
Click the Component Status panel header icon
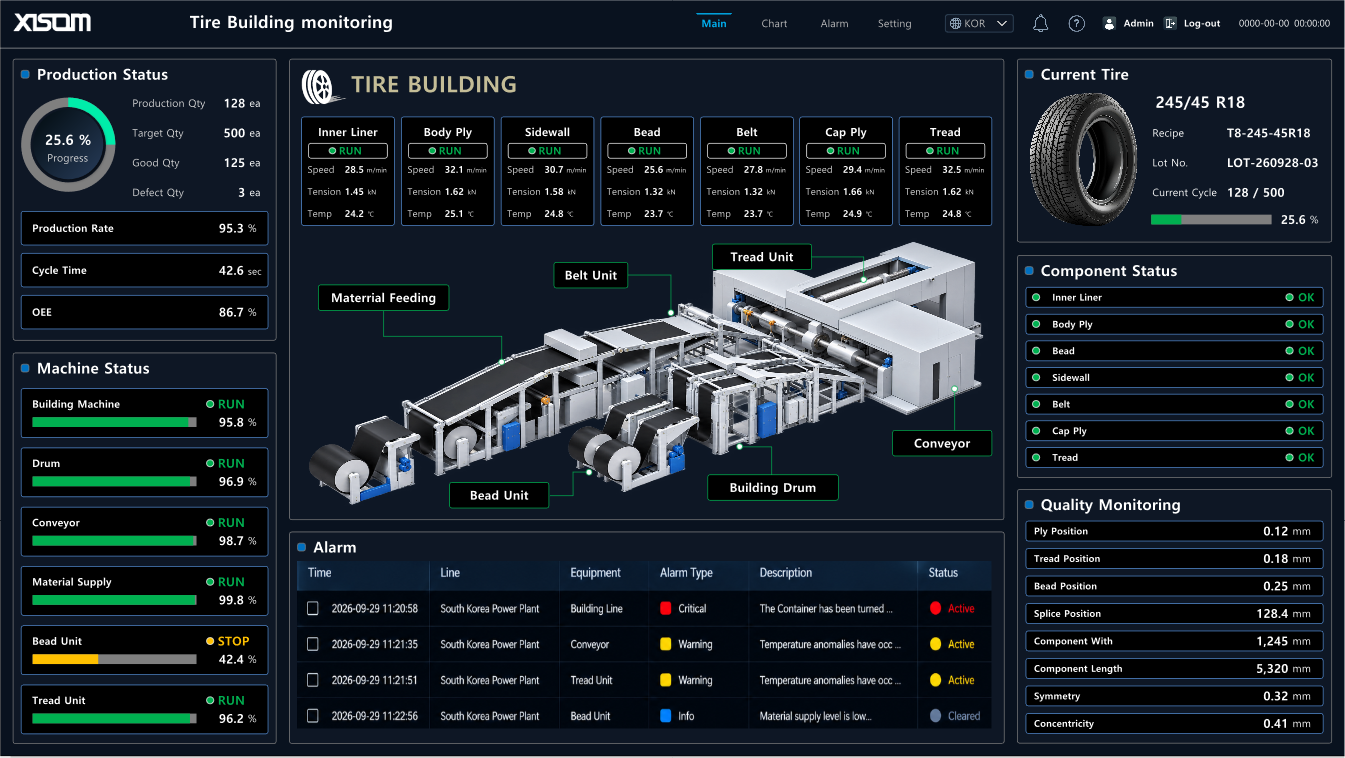[x=1029, y=271]
